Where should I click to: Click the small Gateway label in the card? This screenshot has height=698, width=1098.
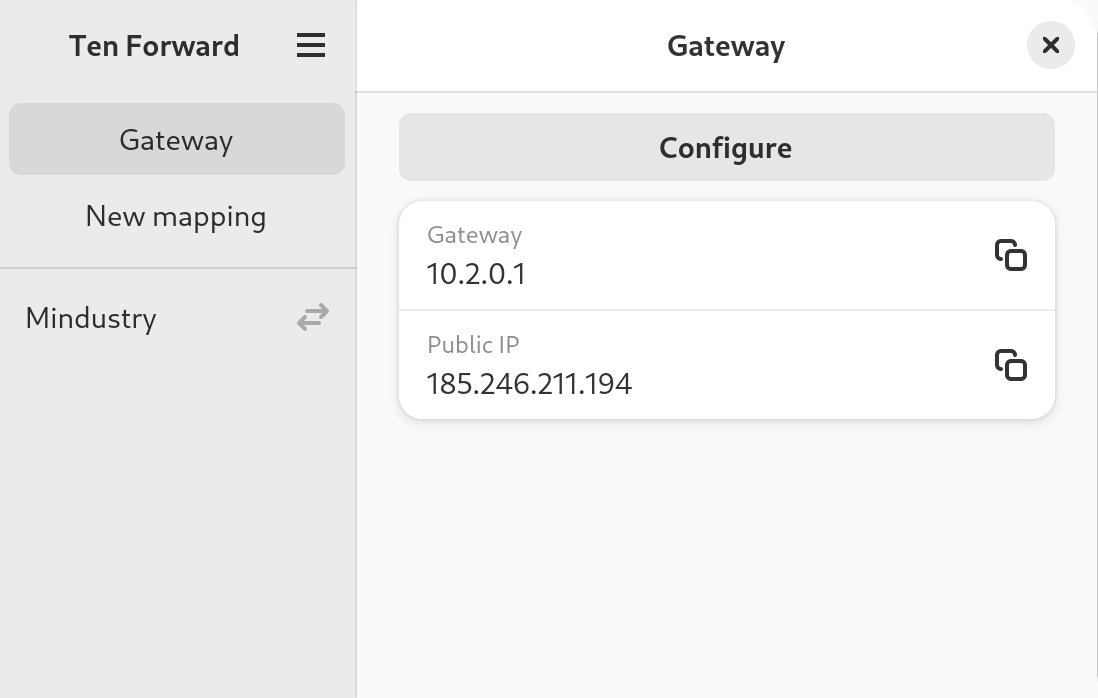475,235
